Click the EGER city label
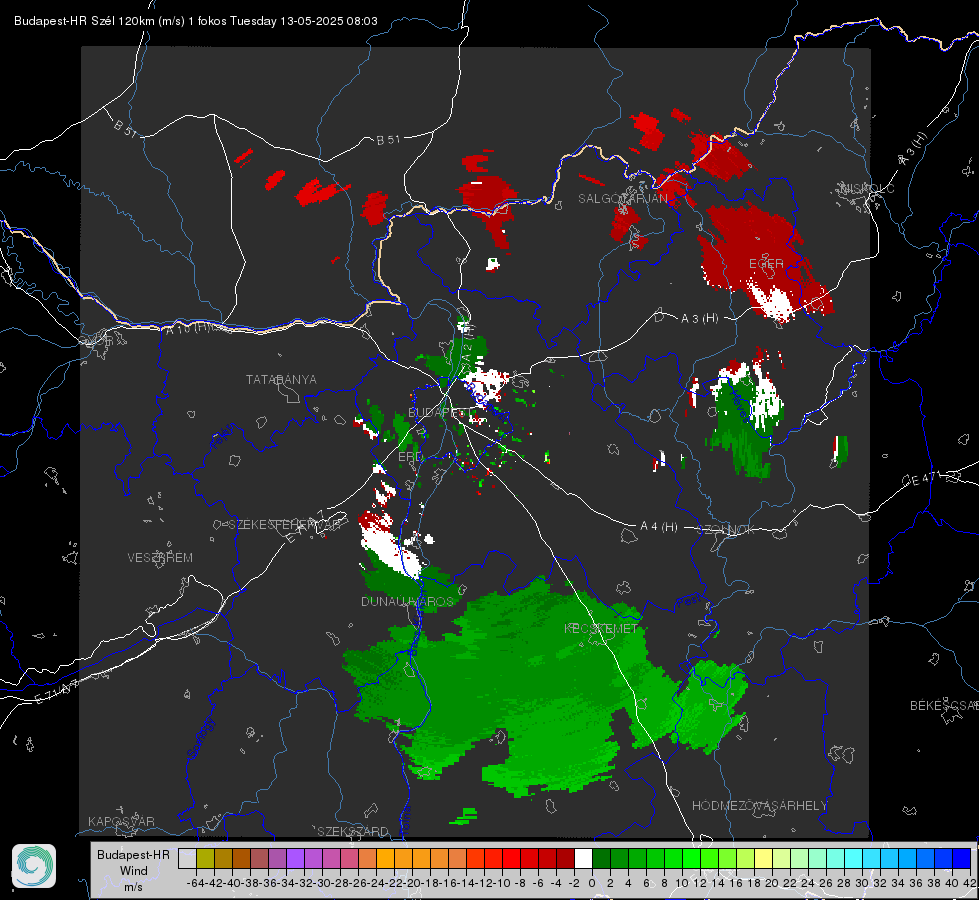979x900 pixels. pos(766,264)
